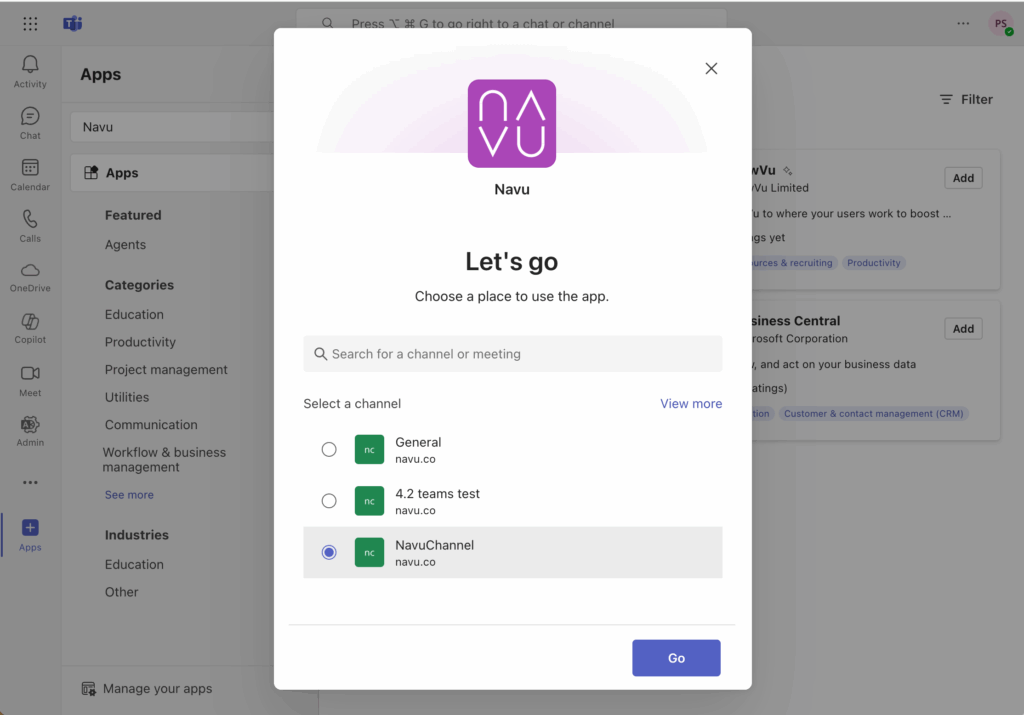Open the Activity bell icon
The width and height of the screenshot is (1024, 715).
coord(30,66)
